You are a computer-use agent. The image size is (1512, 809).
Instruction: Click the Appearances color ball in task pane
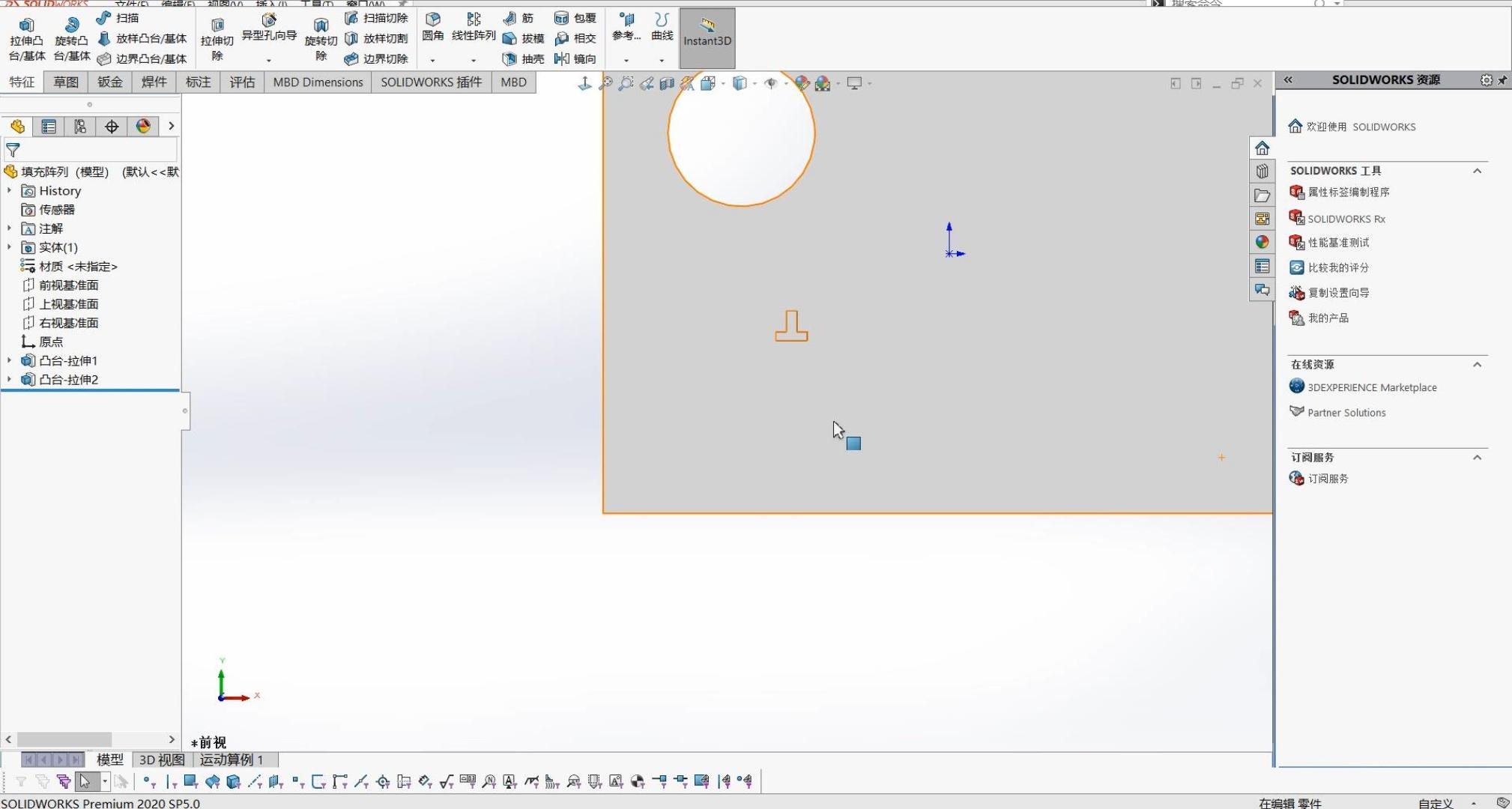pyautogui.click(x=1262, y=242)
